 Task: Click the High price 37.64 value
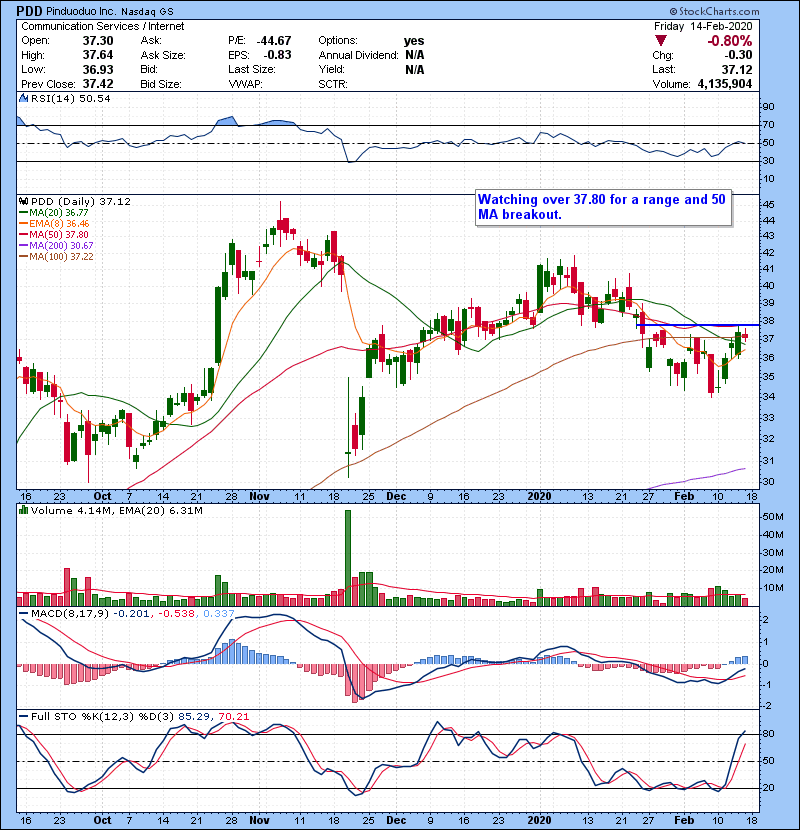tap(98, 55)
